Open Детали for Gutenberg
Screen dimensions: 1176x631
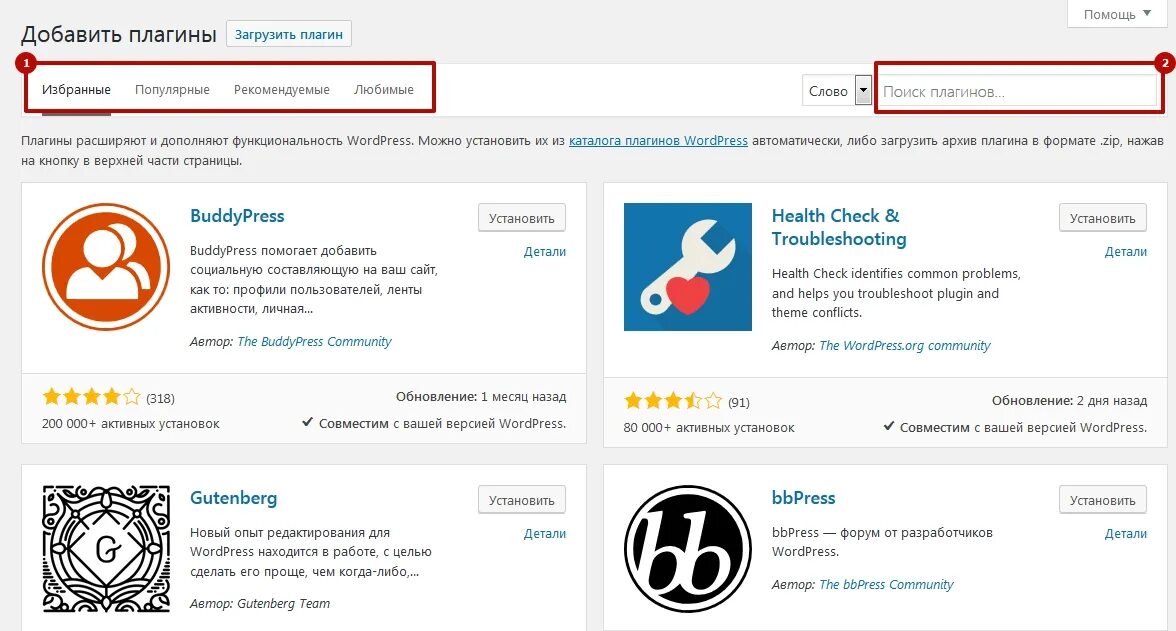pos(544,533)
